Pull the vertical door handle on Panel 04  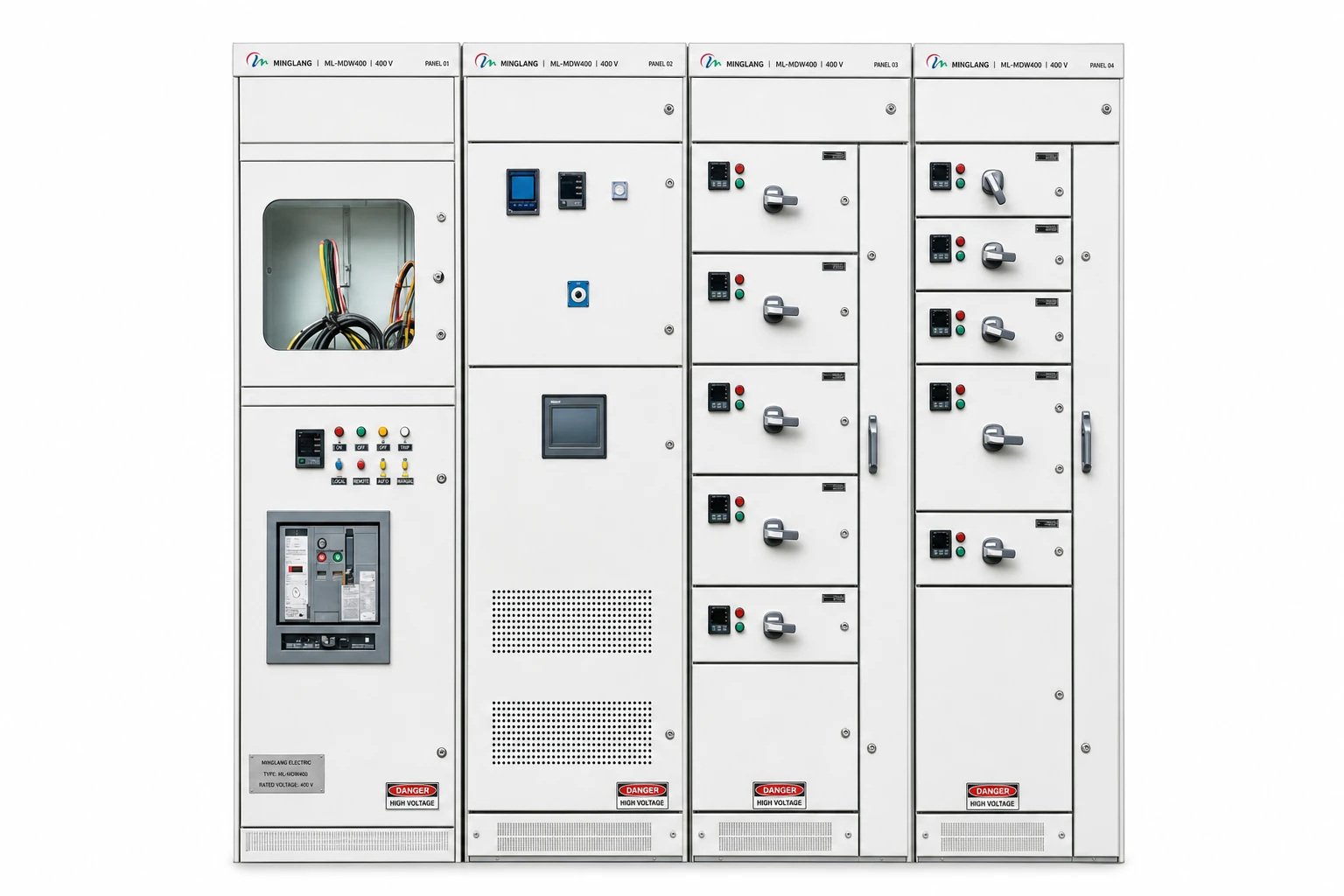pyautogui.click(x=1086, y=443)
